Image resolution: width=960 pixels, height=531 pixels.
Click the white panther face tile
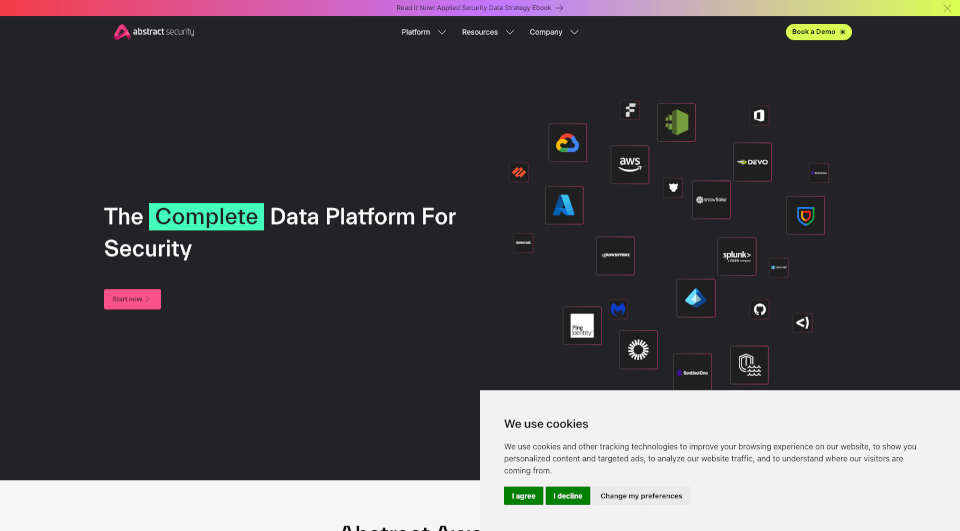click(673, 188)
